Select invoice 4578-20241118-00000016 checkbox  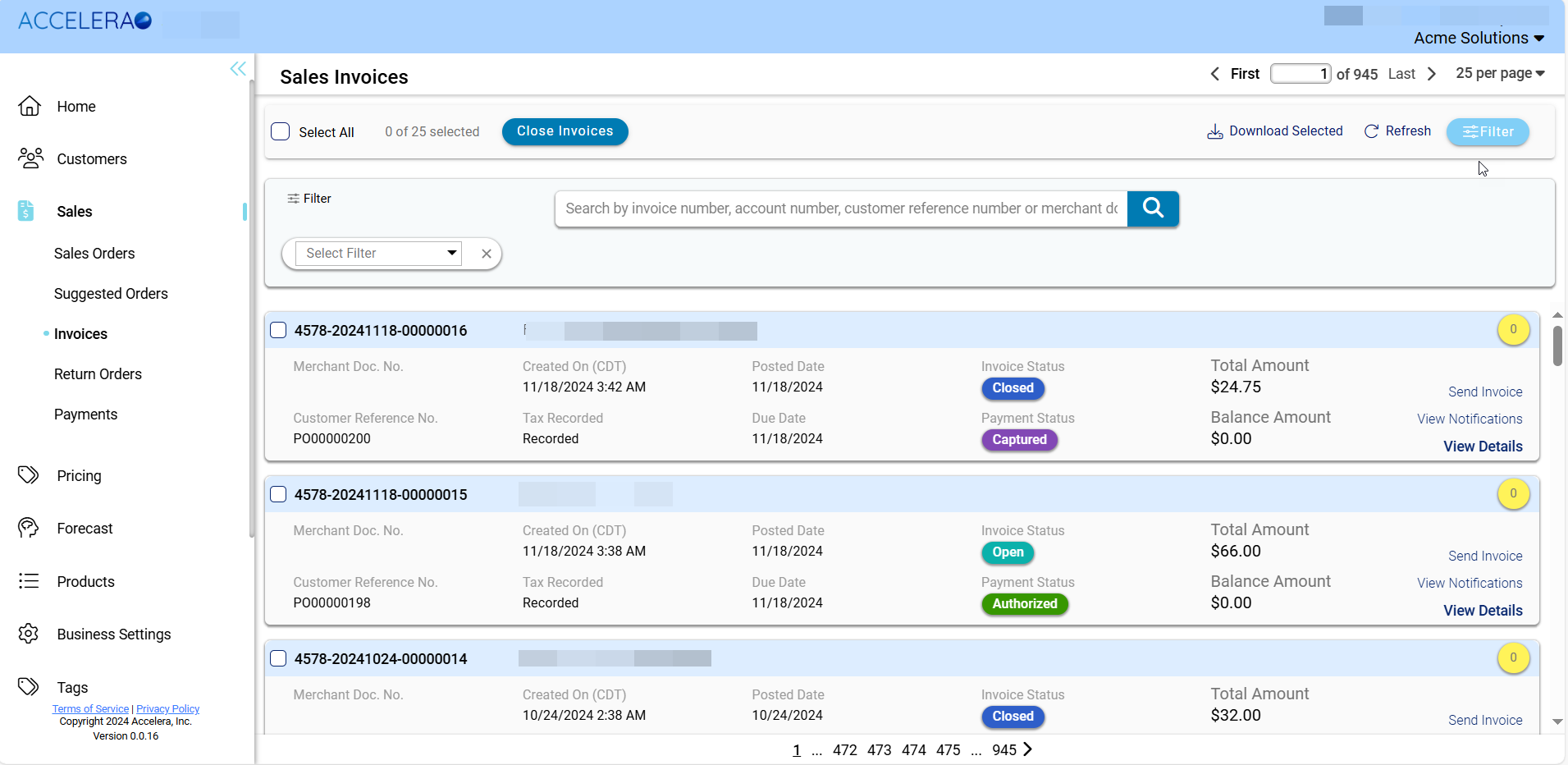point(279,330)
